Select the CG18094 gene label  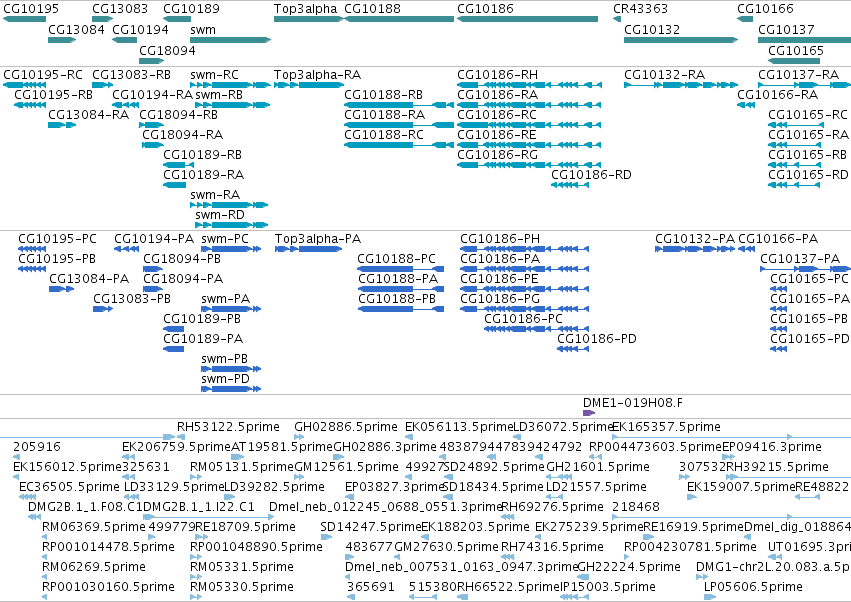pyautogui.click(x=167, y=50)
